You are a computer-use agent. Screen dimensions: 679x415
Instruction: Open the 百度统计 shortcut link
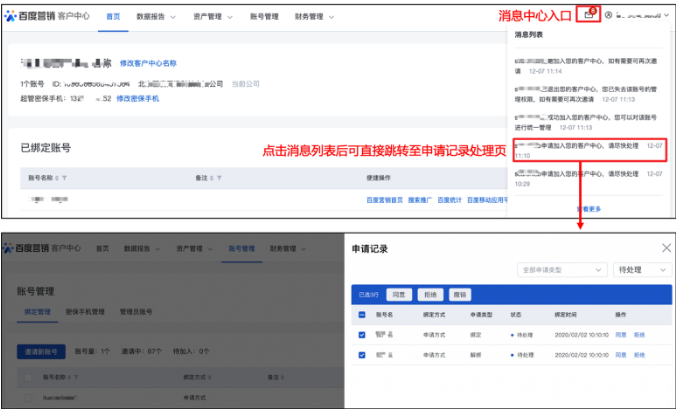point(449,200)
